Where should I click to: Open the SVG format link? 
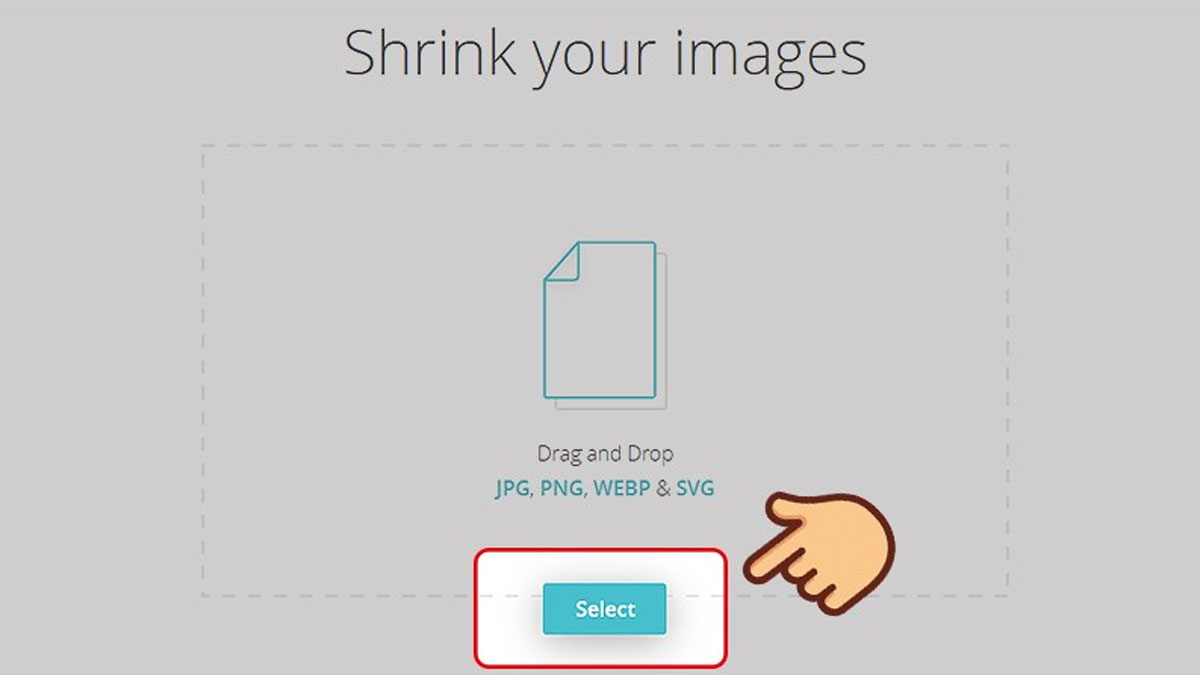pos(695,489)
